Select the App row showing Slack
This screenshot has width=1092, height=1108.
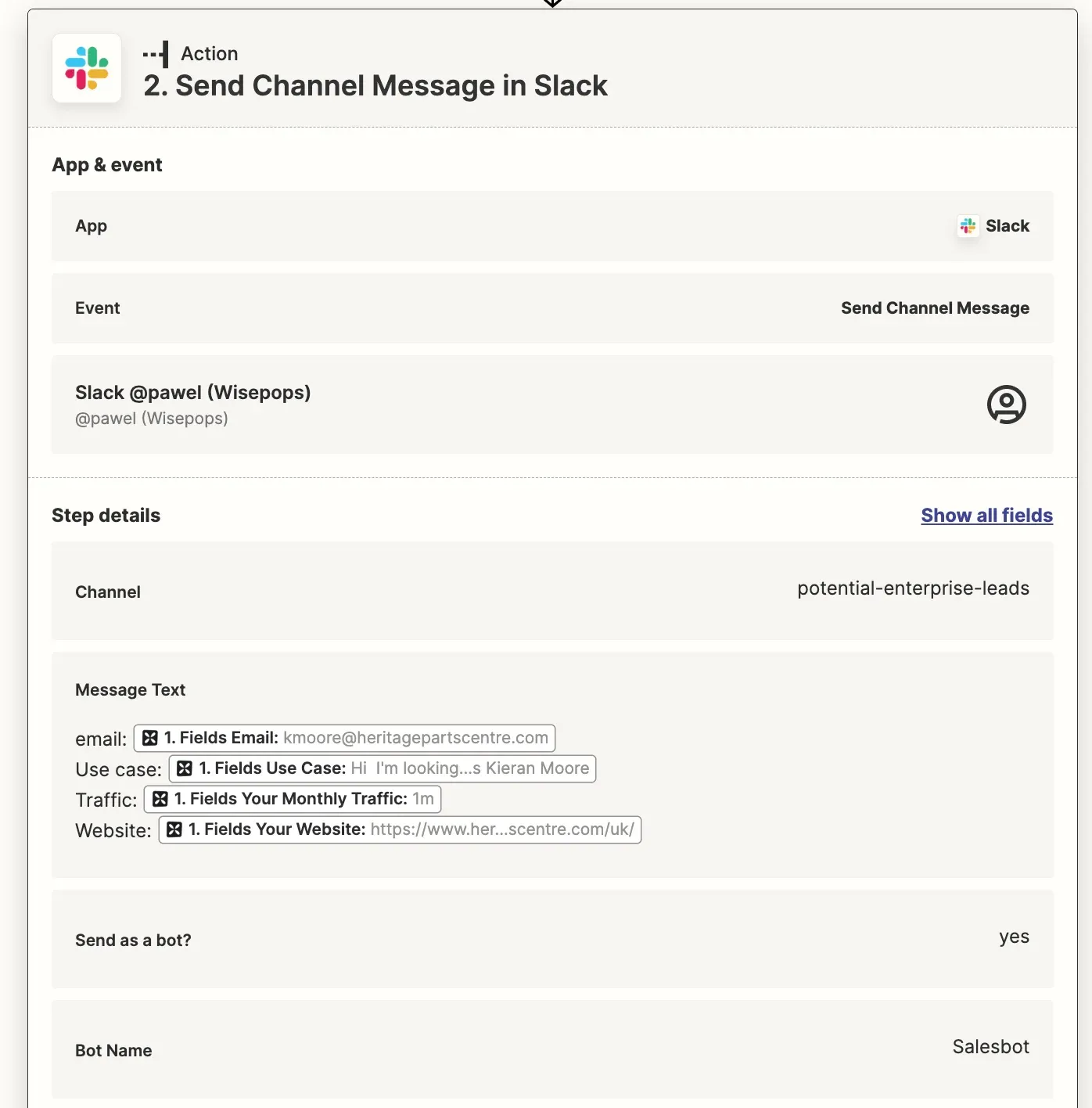[552, 226]
